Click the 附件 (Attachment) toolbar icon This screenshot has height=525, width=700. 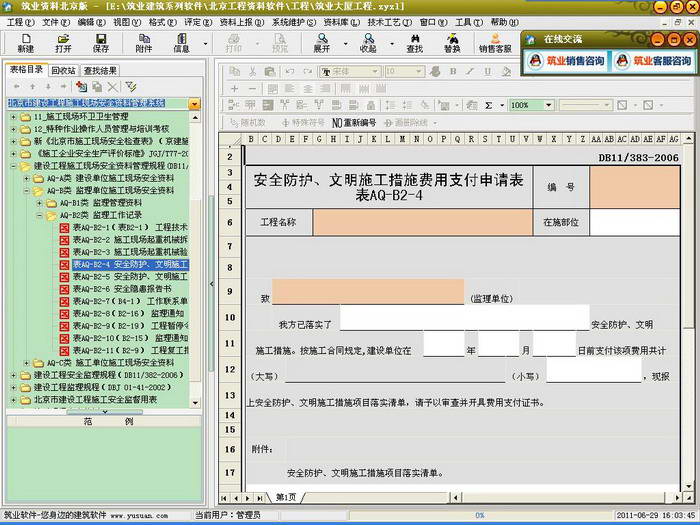[144, 43]
